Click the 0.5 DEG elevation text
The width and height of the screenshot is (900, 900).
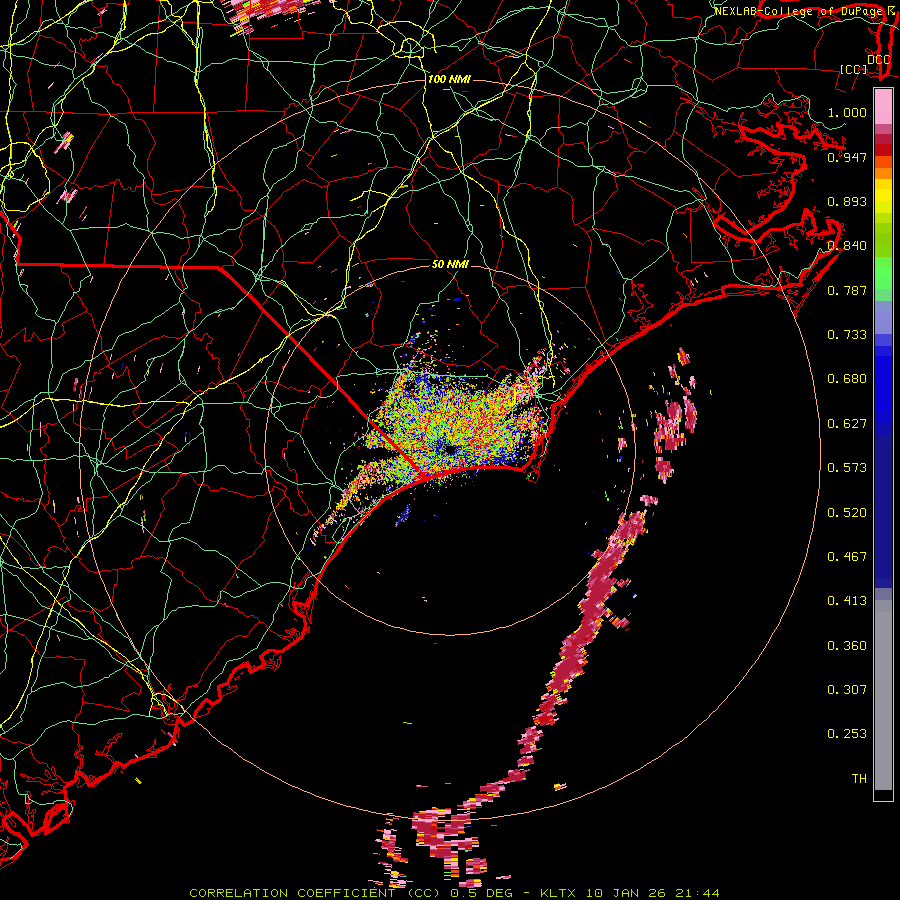point(481,893)
